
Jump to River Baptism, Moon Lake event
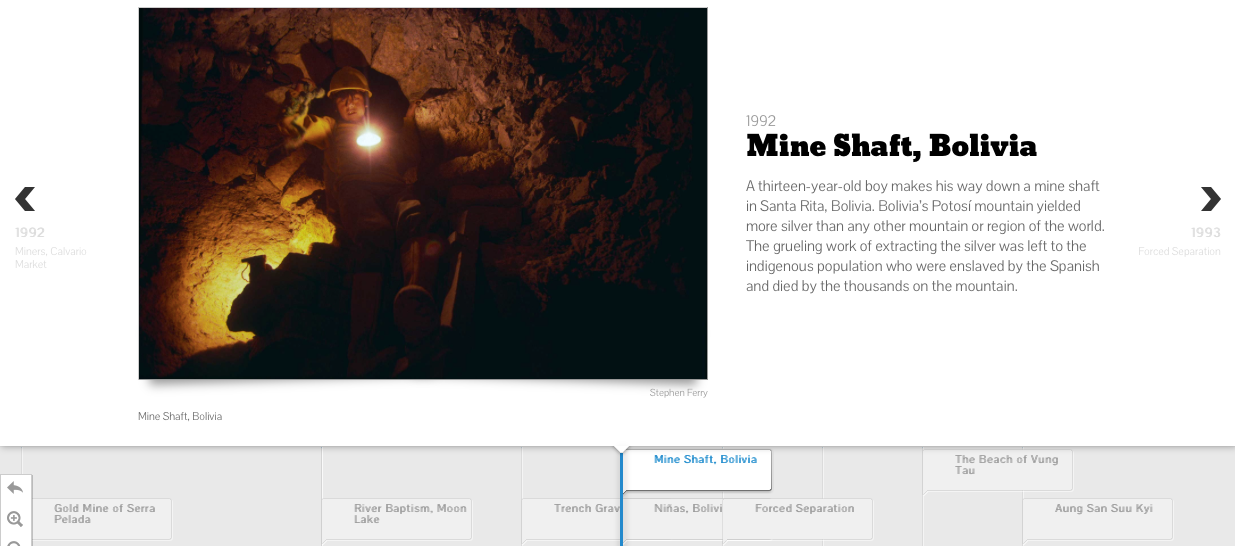click(409, 514)
